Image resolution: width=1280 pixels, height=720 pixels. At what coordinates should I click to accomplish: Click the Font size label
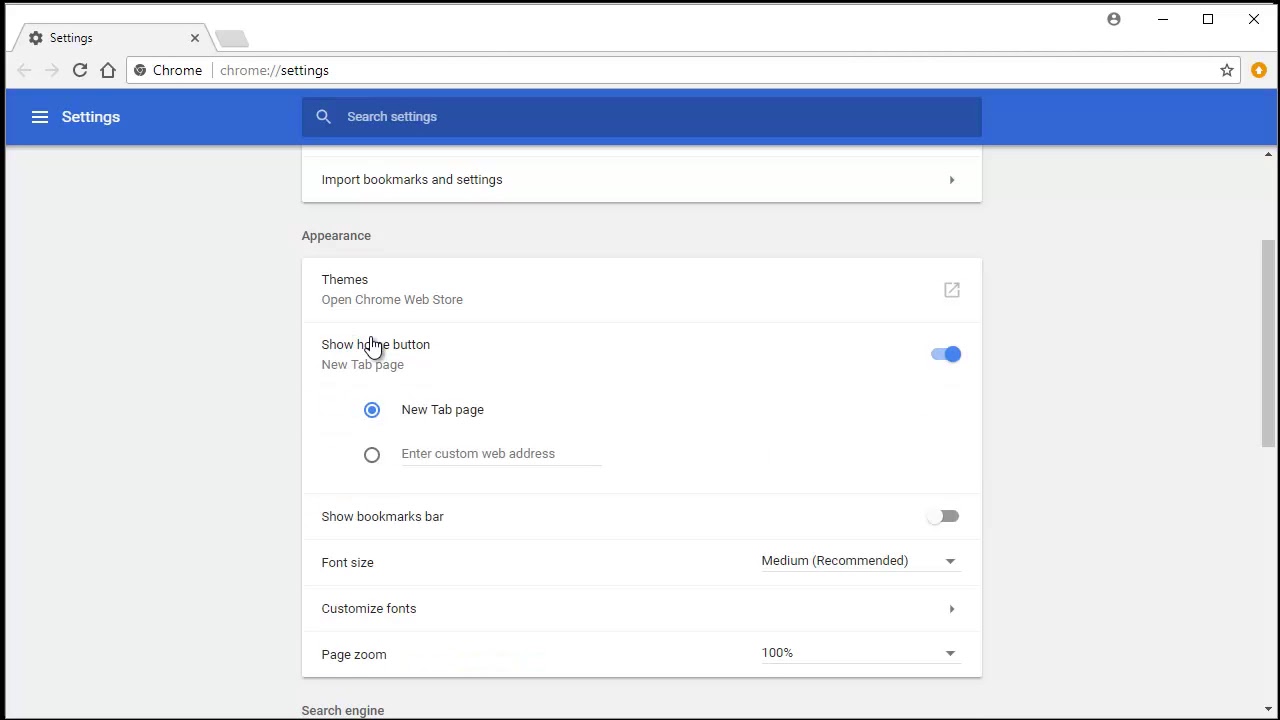click(347, 563)
